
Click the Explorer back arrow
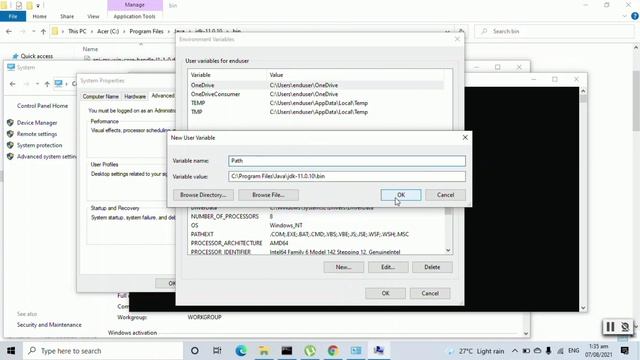[9, 31]
